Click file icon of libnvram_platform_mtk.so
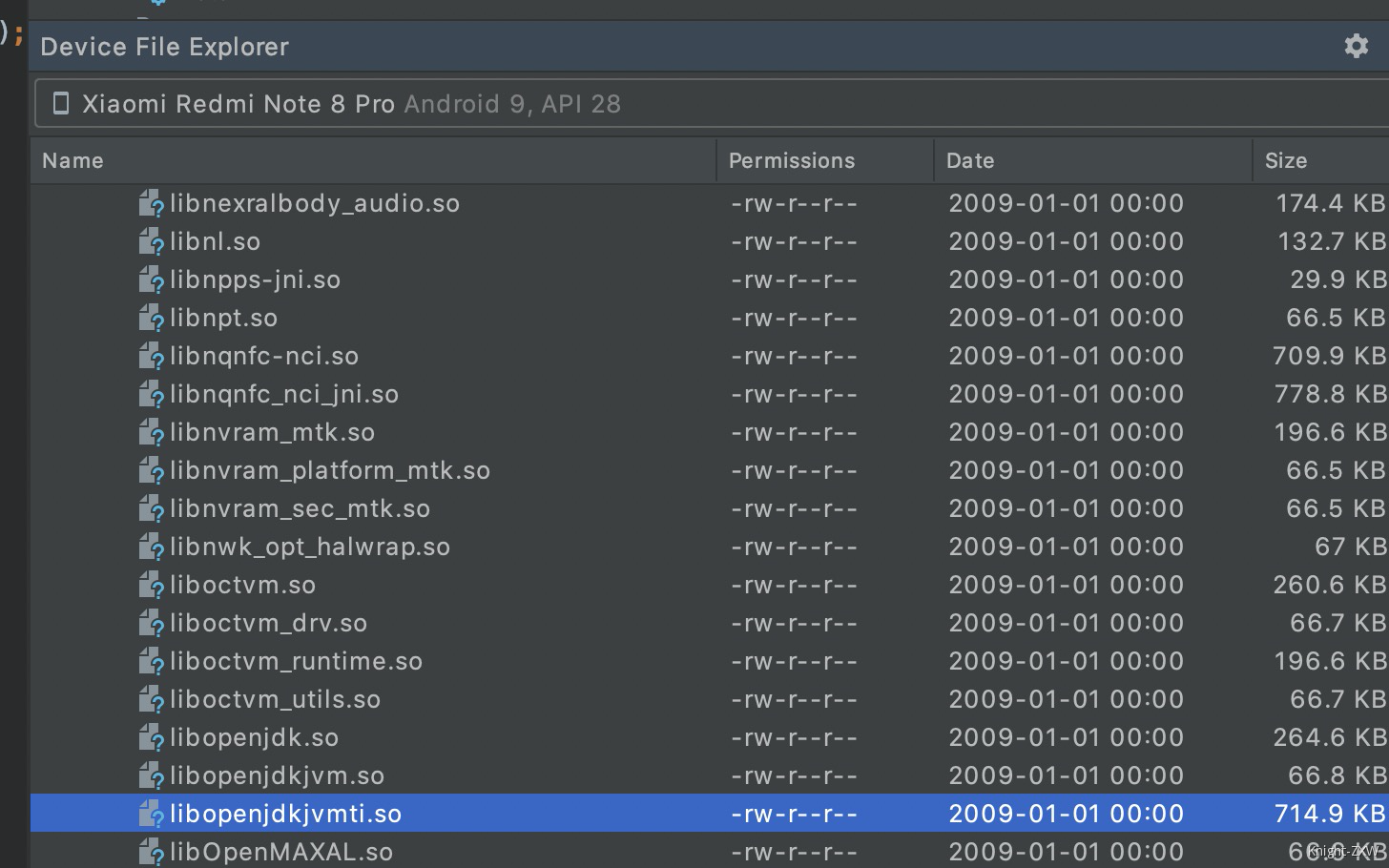The height and width of the screenshot is (868, 1389). point(151,470)
